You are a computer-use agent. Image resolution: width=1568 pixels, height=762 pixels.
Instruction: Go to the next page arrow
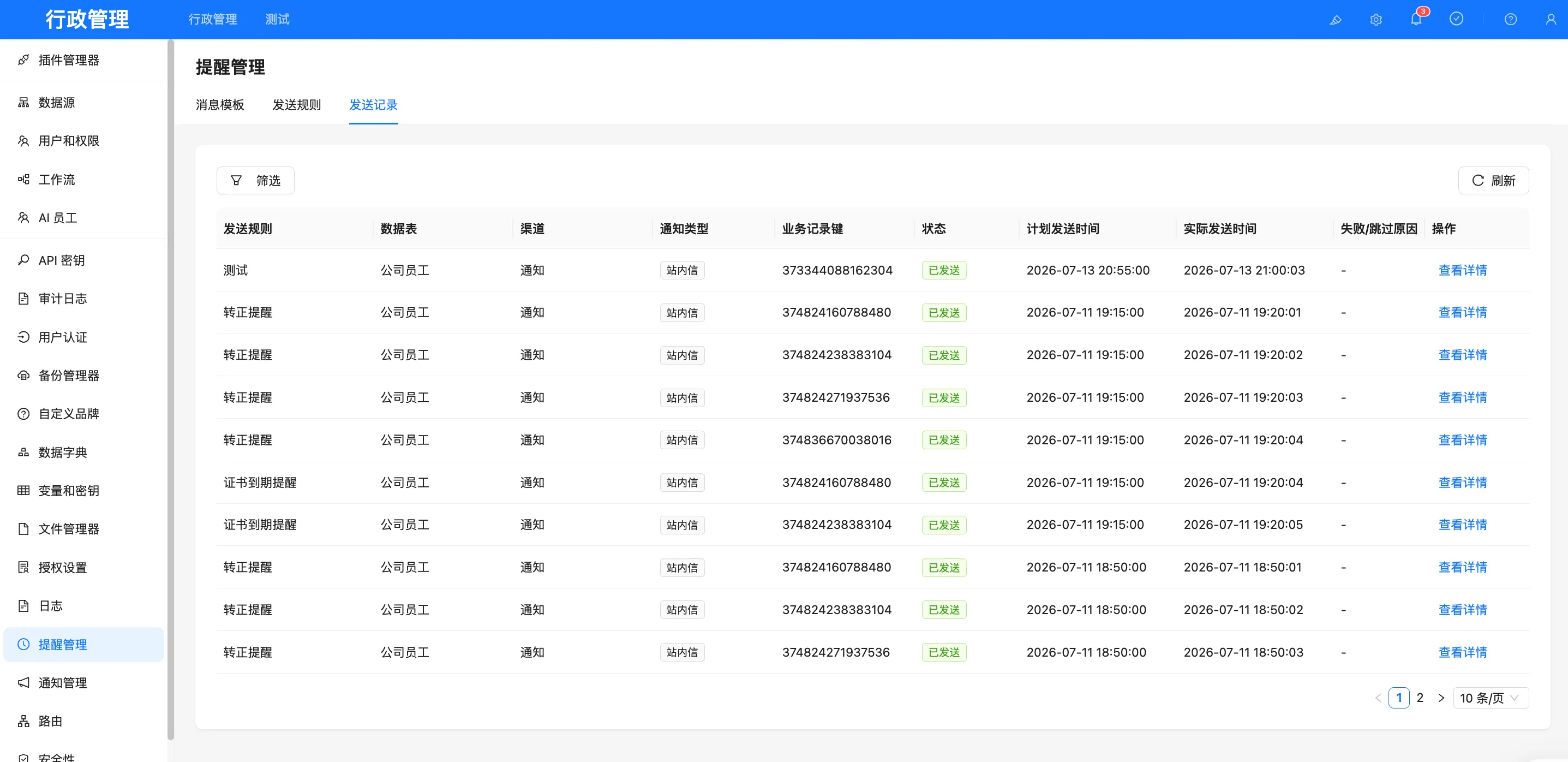click(1441, 698)
